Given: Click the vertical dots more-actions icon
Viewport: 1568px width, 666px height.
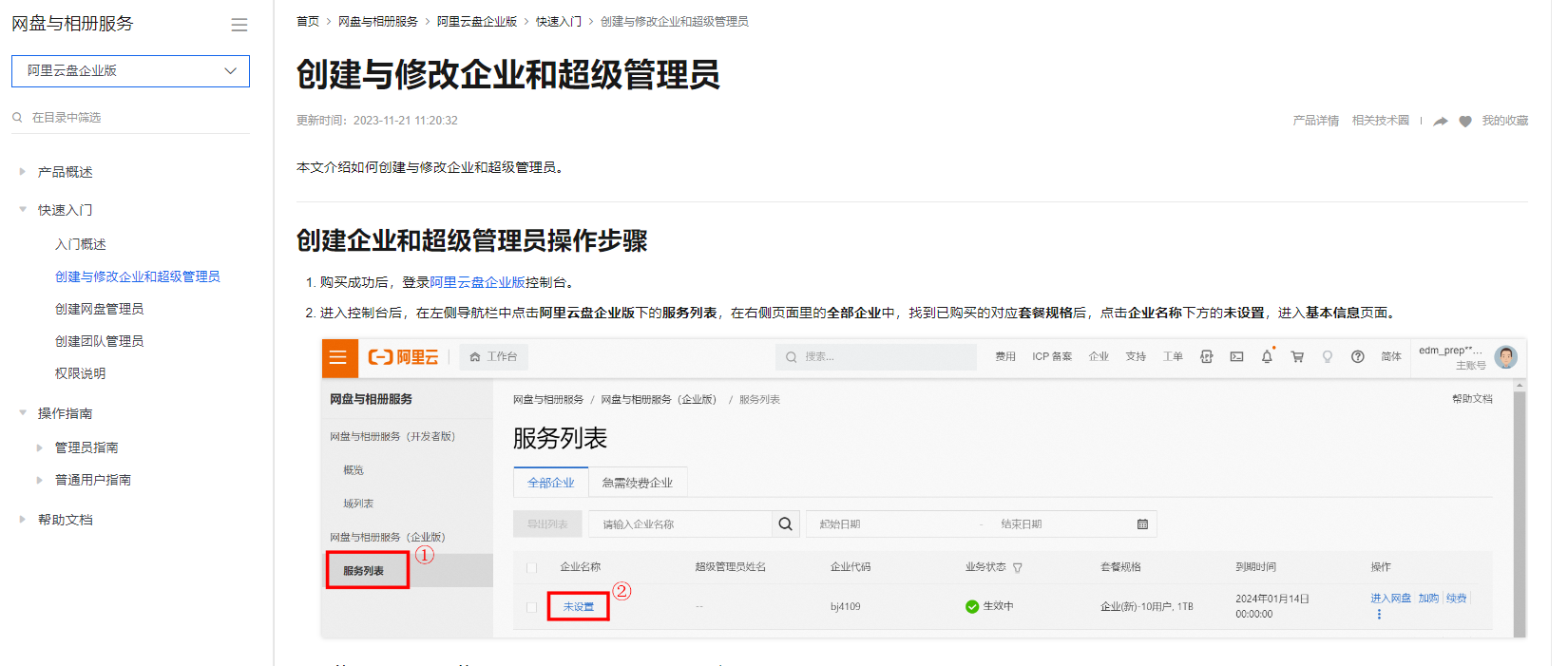Looking at the screenshot, I should pos(1379,615).
